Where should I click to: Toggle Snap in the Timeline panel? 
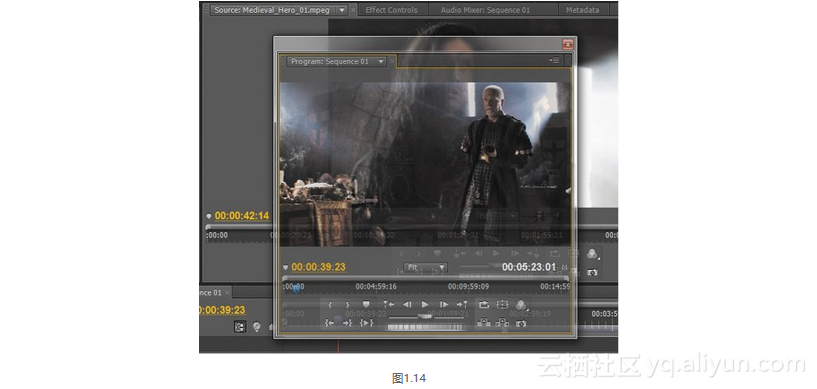(240, 327)
